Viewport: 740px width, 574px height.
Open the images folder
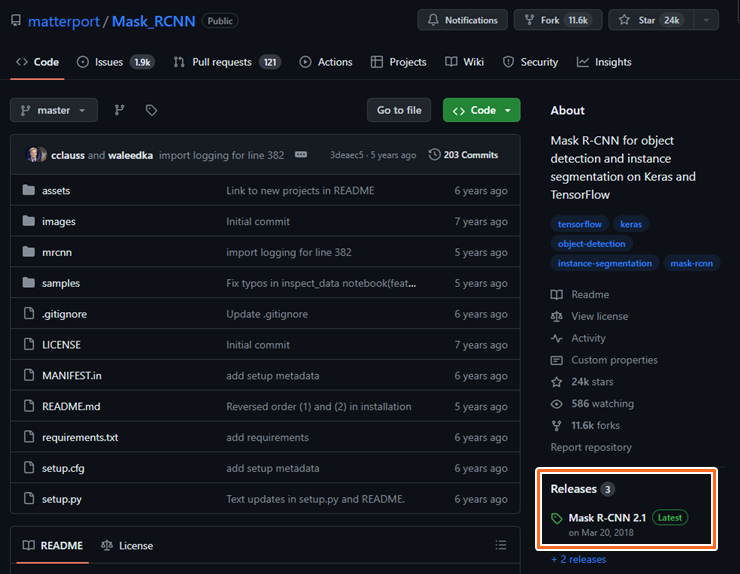pos(59,221)
